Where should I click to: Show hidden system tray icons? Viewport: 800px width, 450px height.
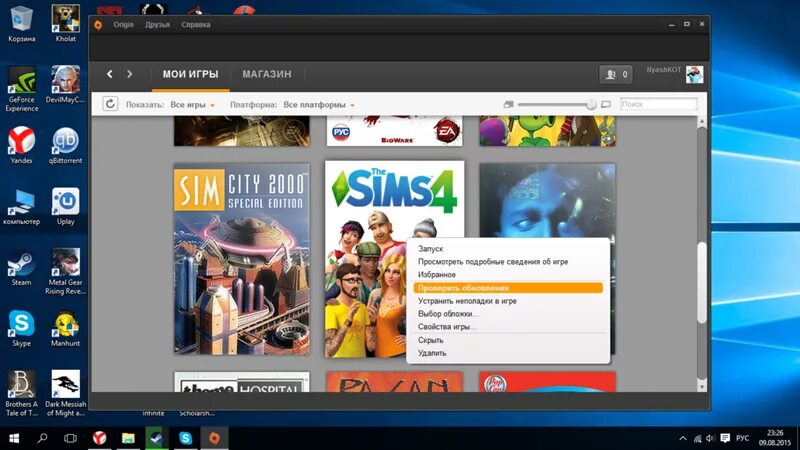tap(683, 438)
